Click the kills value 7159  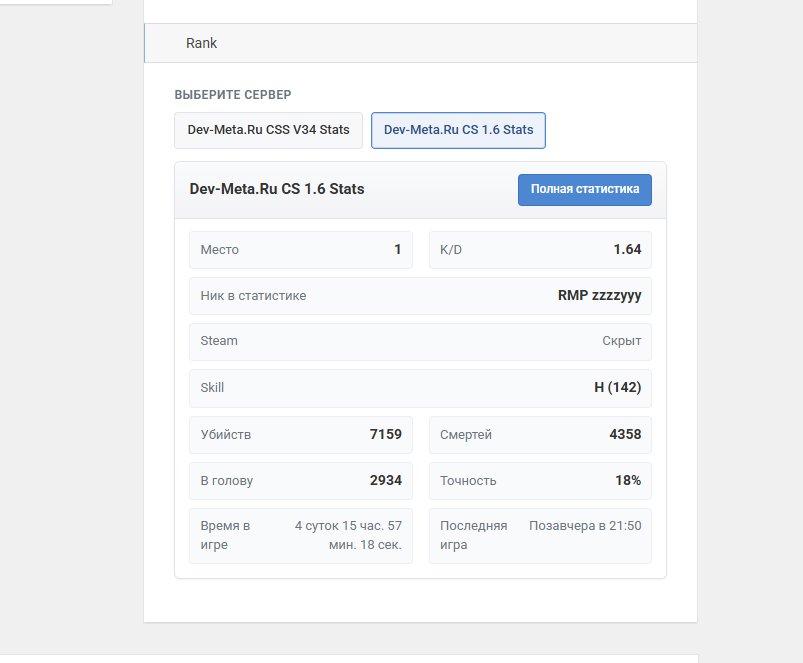[386, 434]
